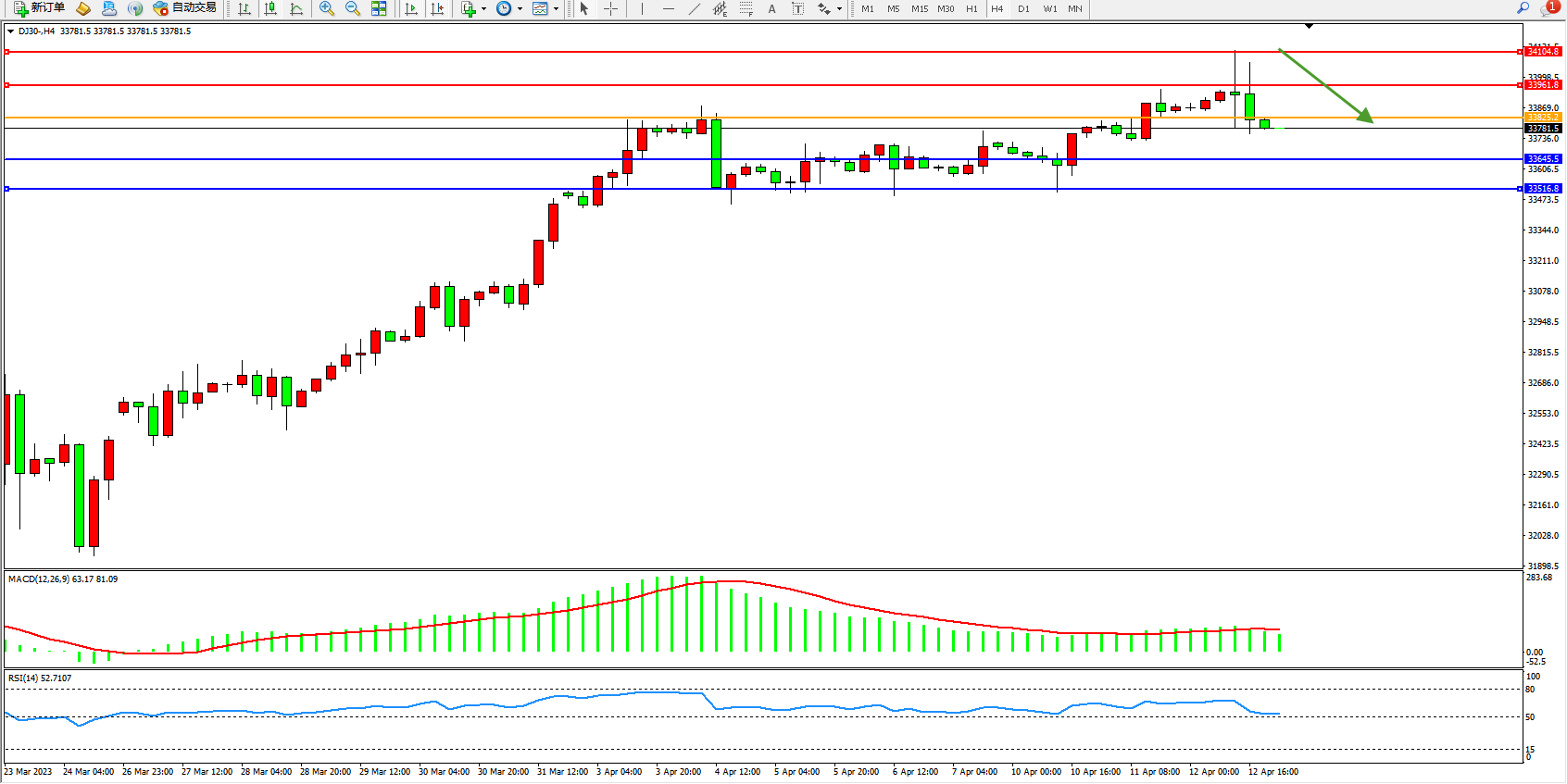Click the zoom in magnifier icon
This screenshot has width=1567, height=784.
pyautogui.click(x=326, y=8)
